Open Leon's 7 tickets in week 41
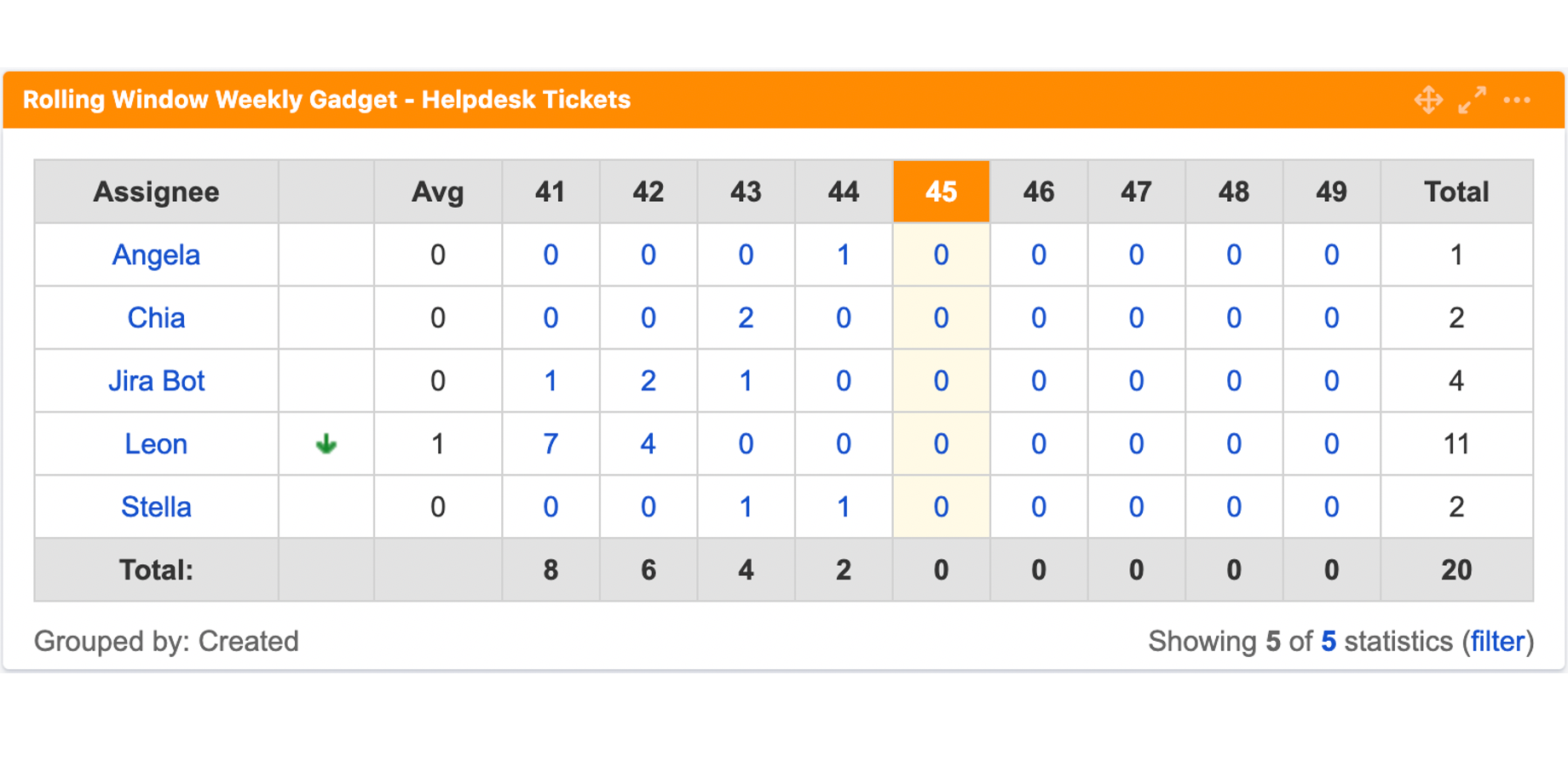The height and width of the screenshot is (767, 1568). [x=551, y=444]
